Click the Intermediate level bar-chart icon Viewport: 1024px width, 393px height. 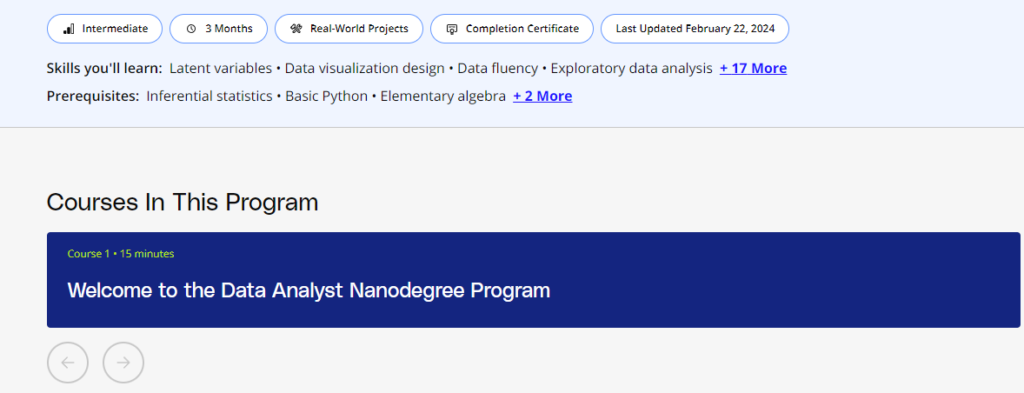pos(69,29)
